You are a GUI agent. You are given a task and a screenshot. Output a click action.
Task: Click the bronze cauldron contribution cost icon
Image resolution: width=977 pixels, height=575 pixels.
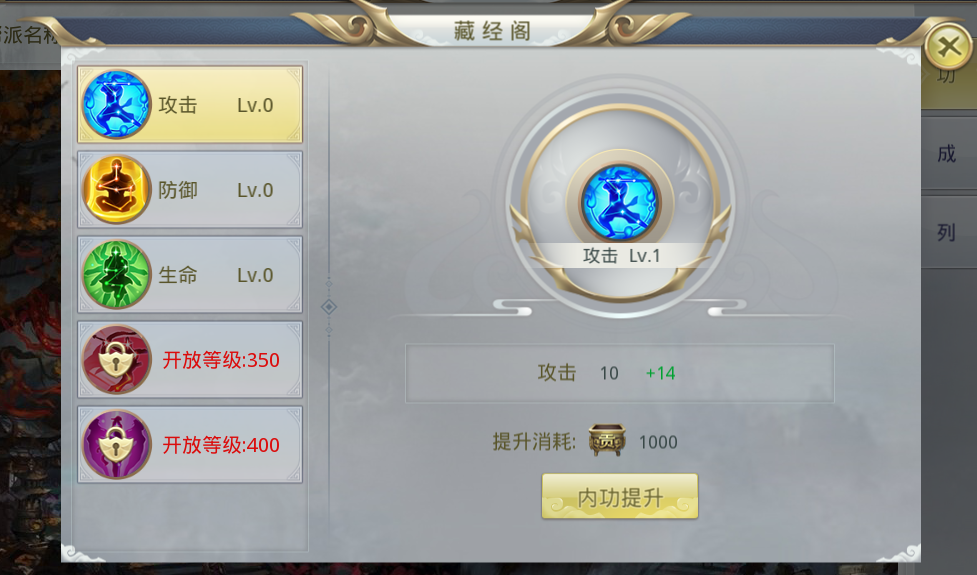point(607,440)
